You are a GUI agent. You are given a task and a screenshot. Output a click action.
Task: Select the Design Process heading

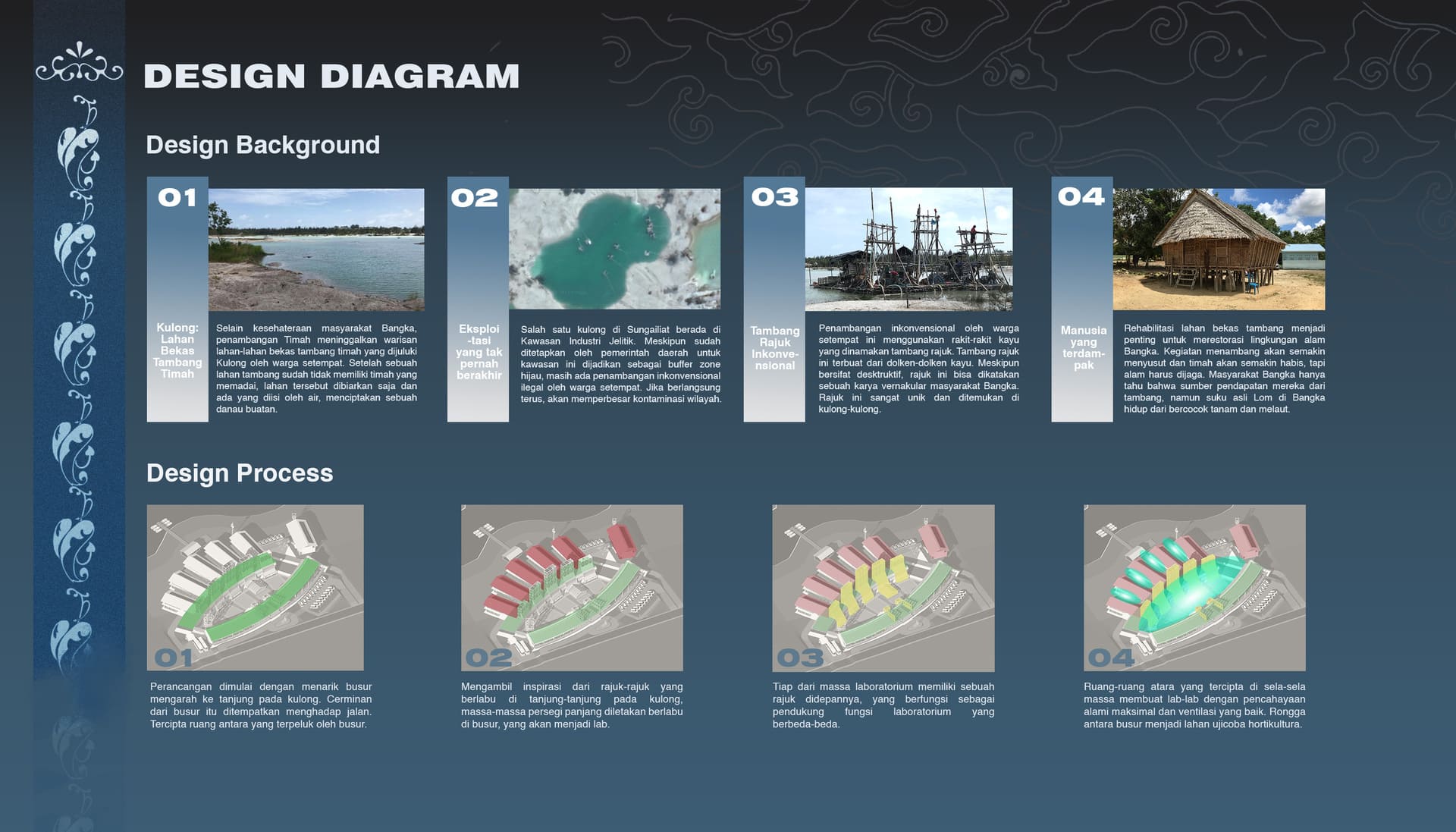point(240,473)
